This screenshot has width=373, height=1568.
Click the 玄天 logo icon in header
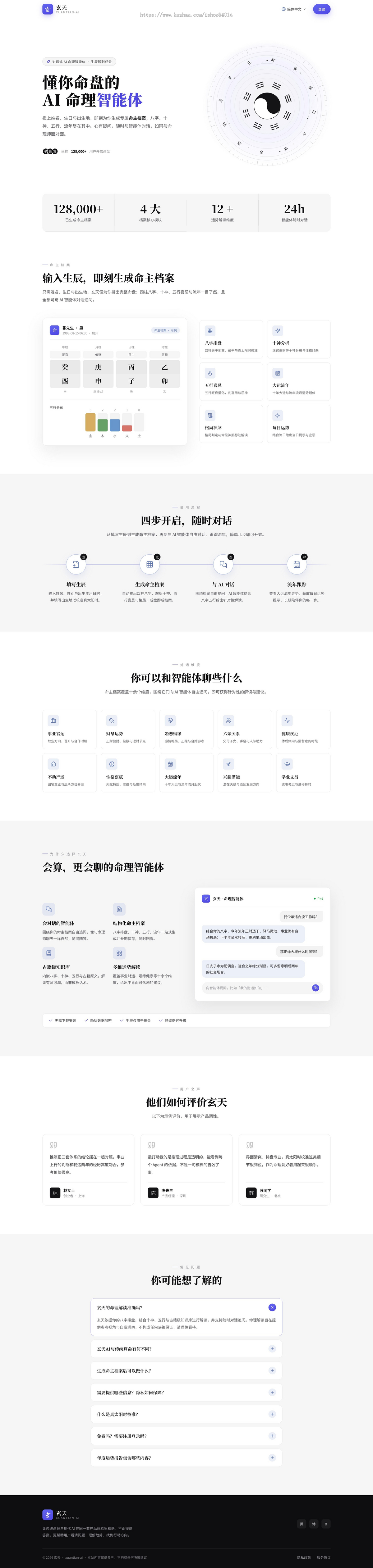(x=48, y=9)
